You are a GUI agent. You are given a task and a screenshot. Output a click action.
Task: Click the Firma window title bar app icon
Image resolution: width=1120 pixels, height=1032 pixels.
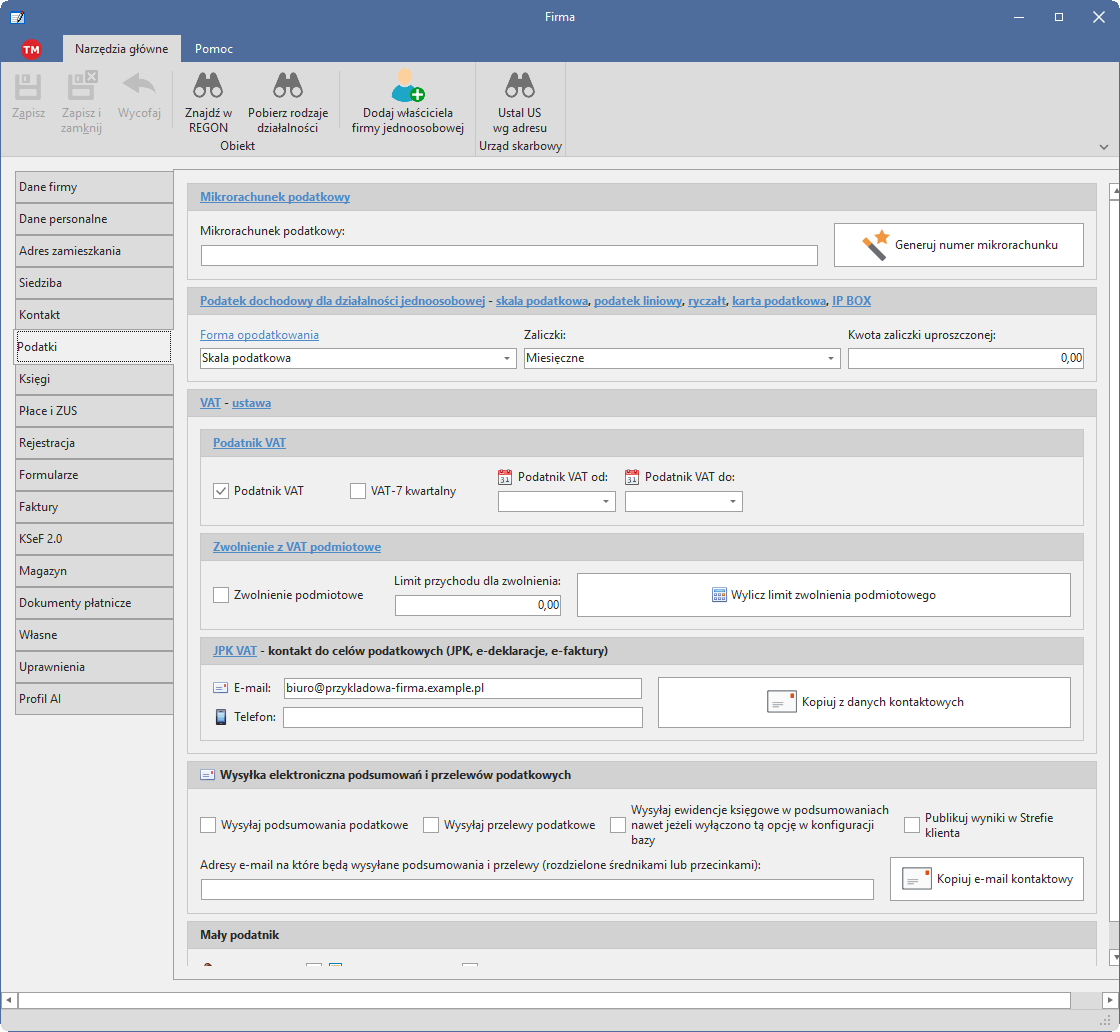click(x=17, y=17)
